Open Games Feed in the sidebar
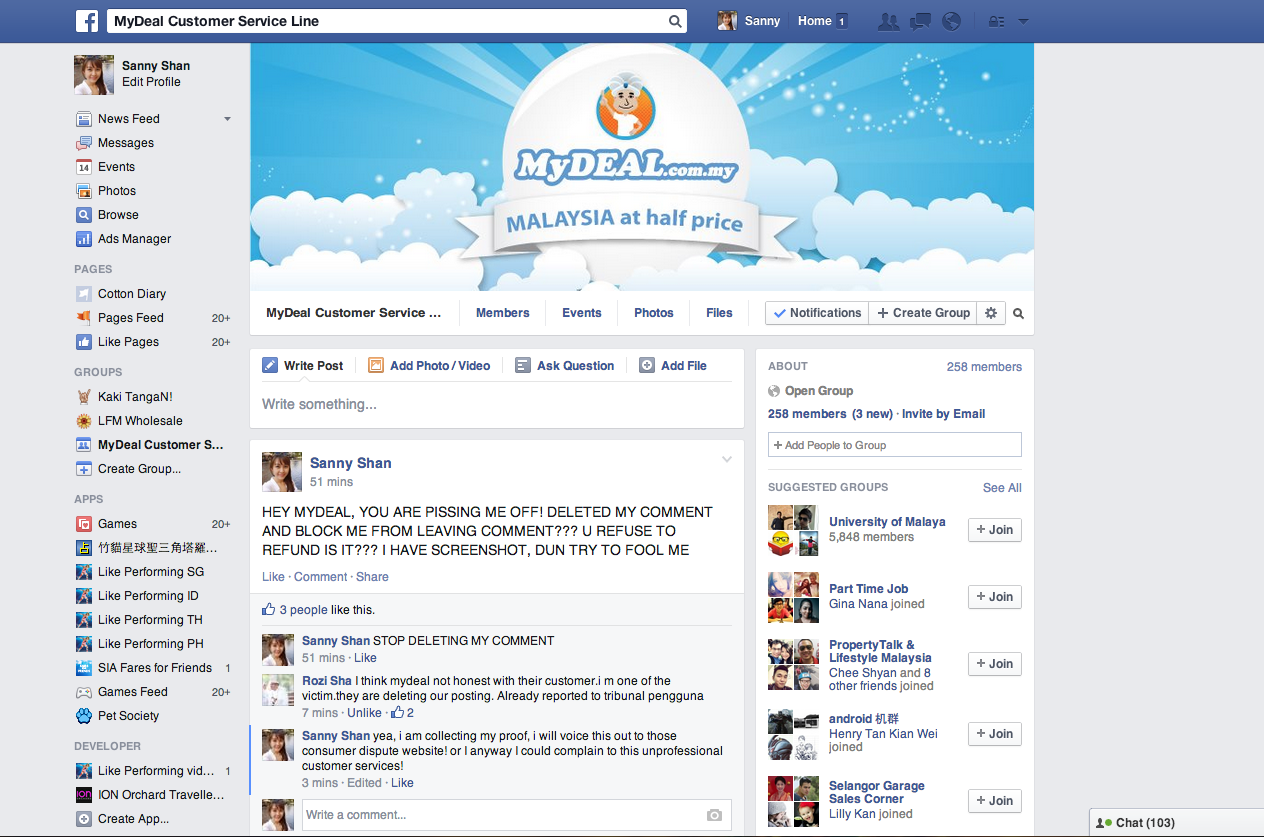Screen dimensions: 1264x837 click(132, 692)
